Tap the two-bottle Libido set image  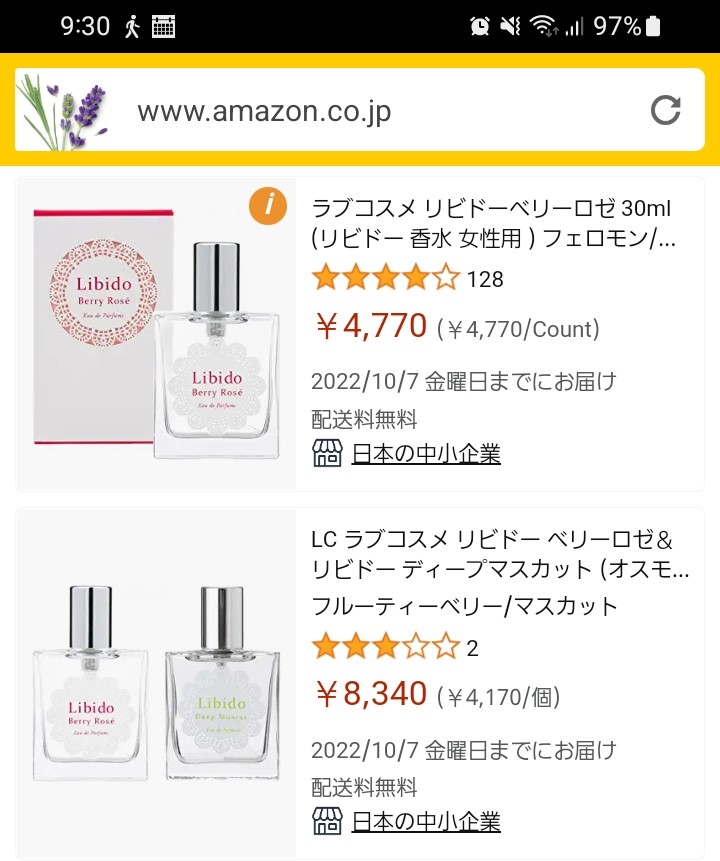coord(156,683)
